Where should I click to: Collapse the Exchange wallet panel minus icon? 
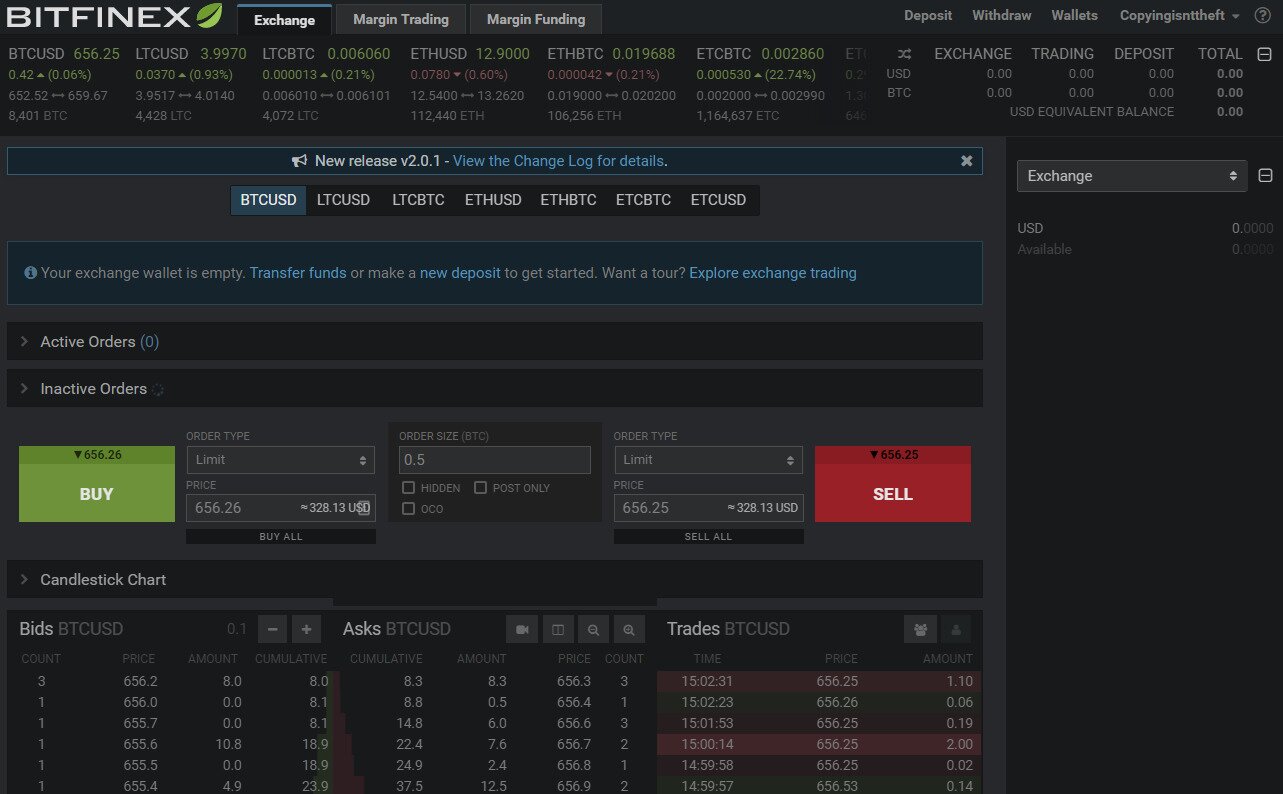[1265, 176]
